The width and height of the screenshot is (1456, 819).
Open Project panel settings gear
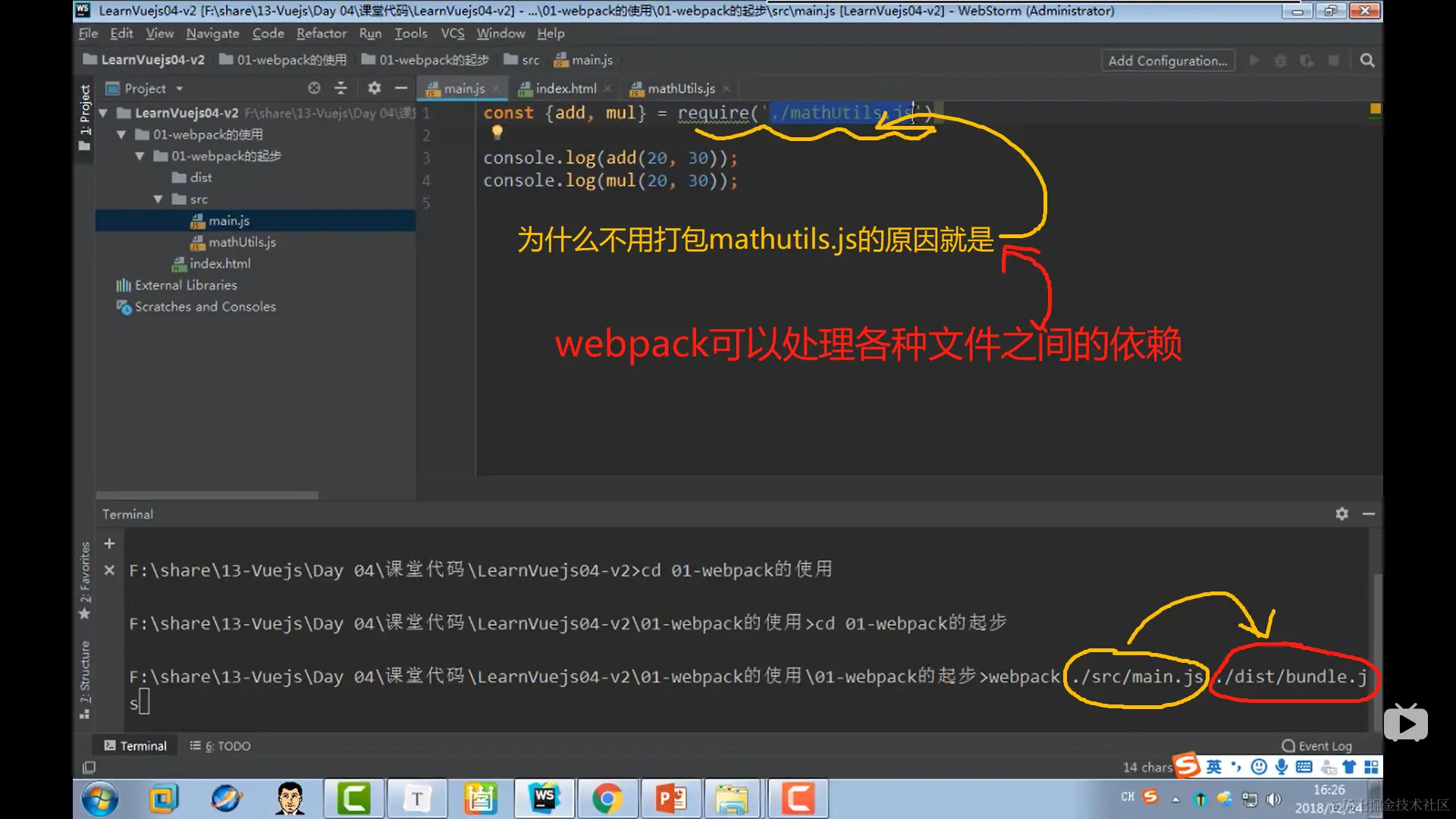(x=374, y=88)
